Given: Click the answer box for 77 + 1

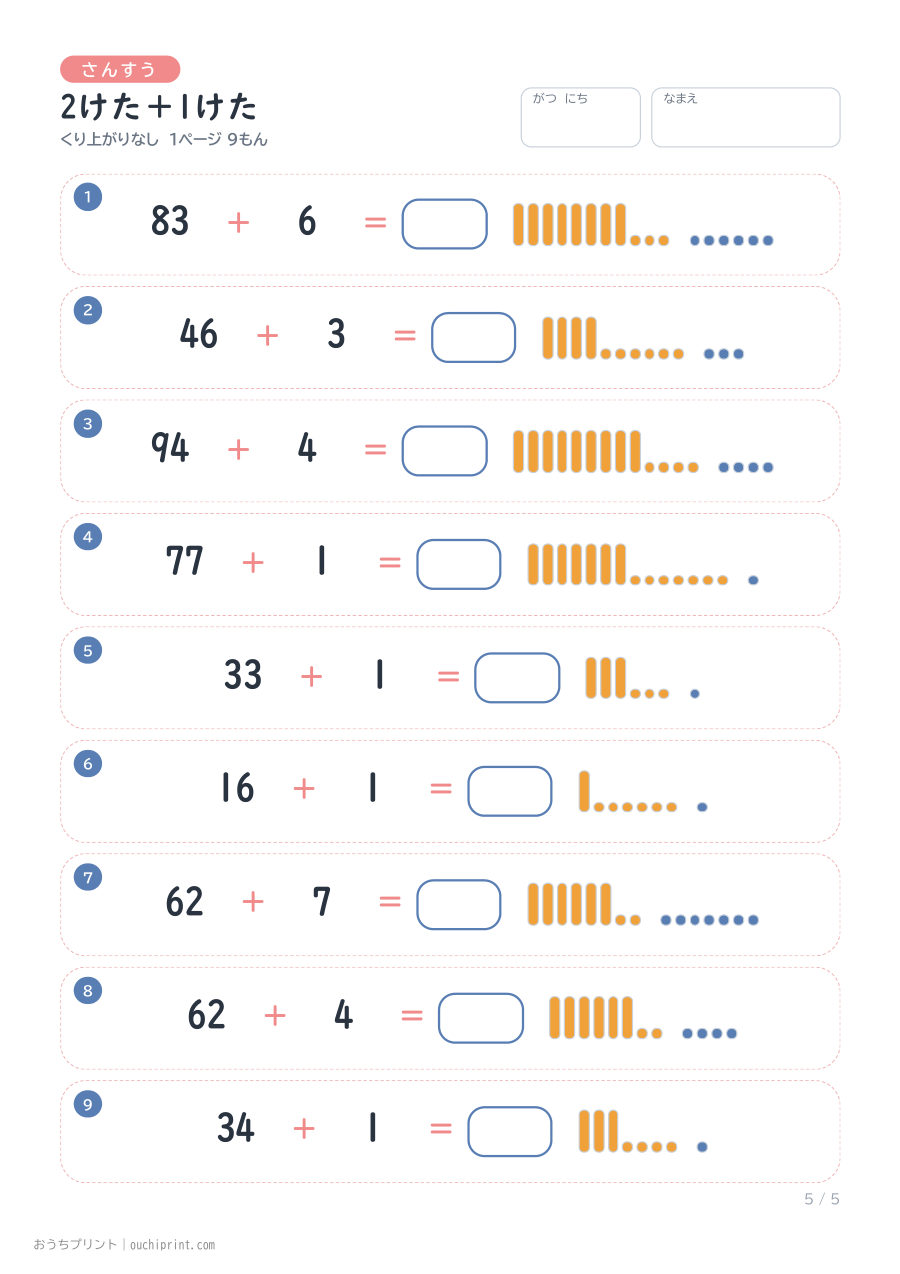Looking at the screenshot, I should [459, 564].
